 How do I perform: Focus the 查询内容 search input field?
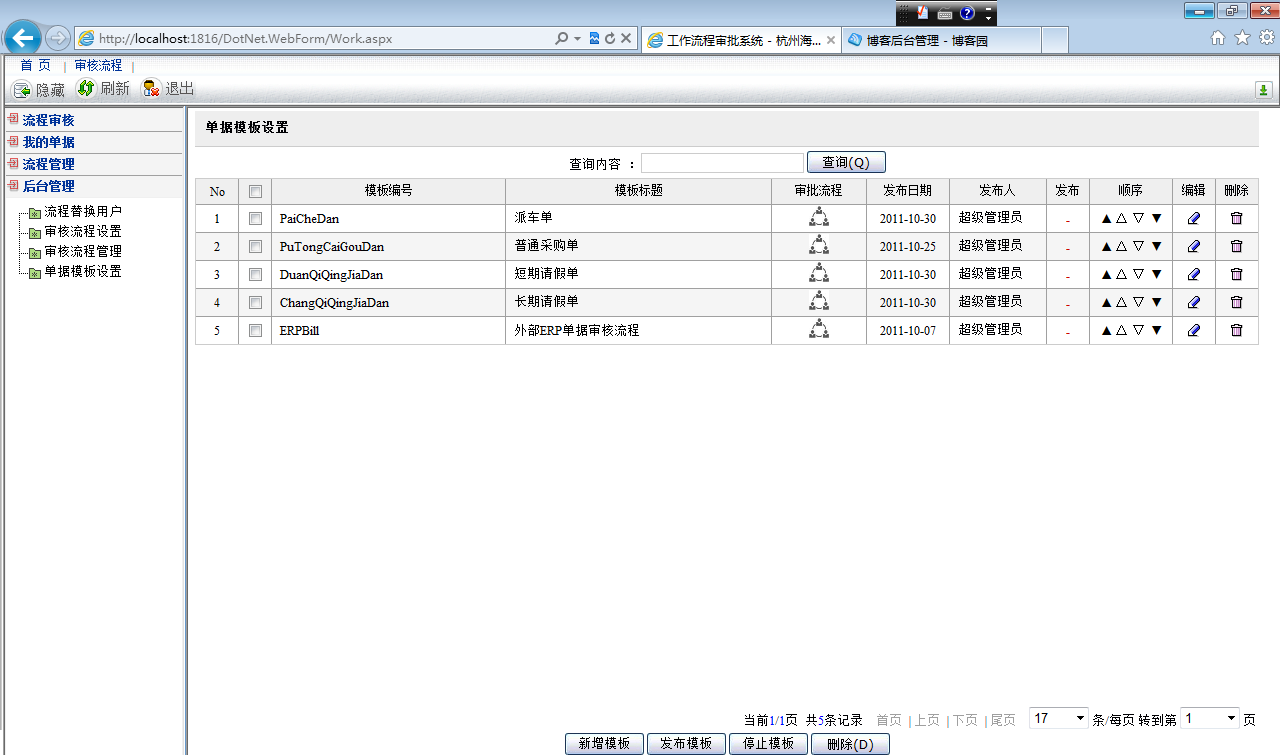click(x=722, y=163)
